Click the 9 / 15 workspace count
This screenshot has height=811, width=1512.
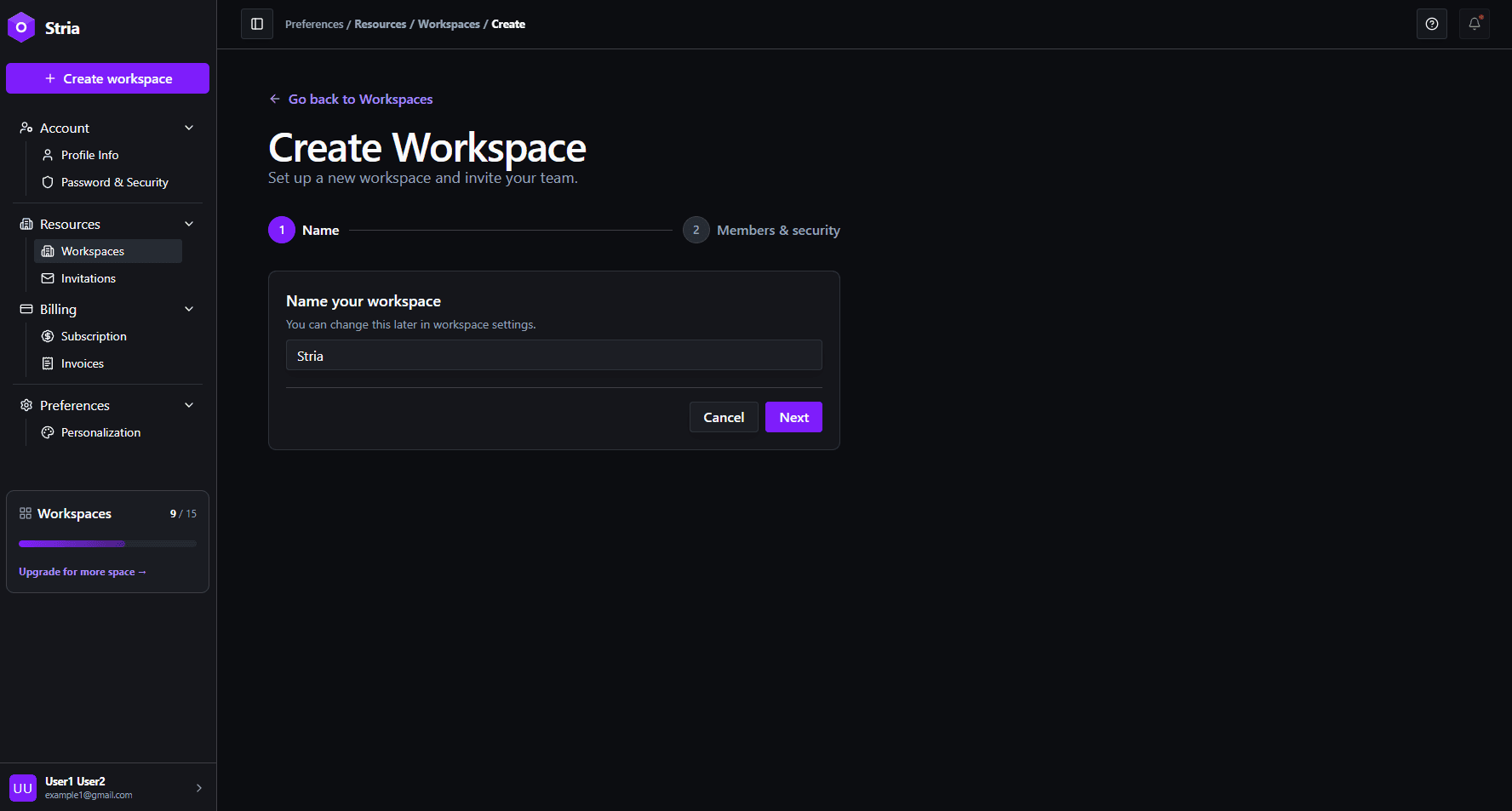183,513
